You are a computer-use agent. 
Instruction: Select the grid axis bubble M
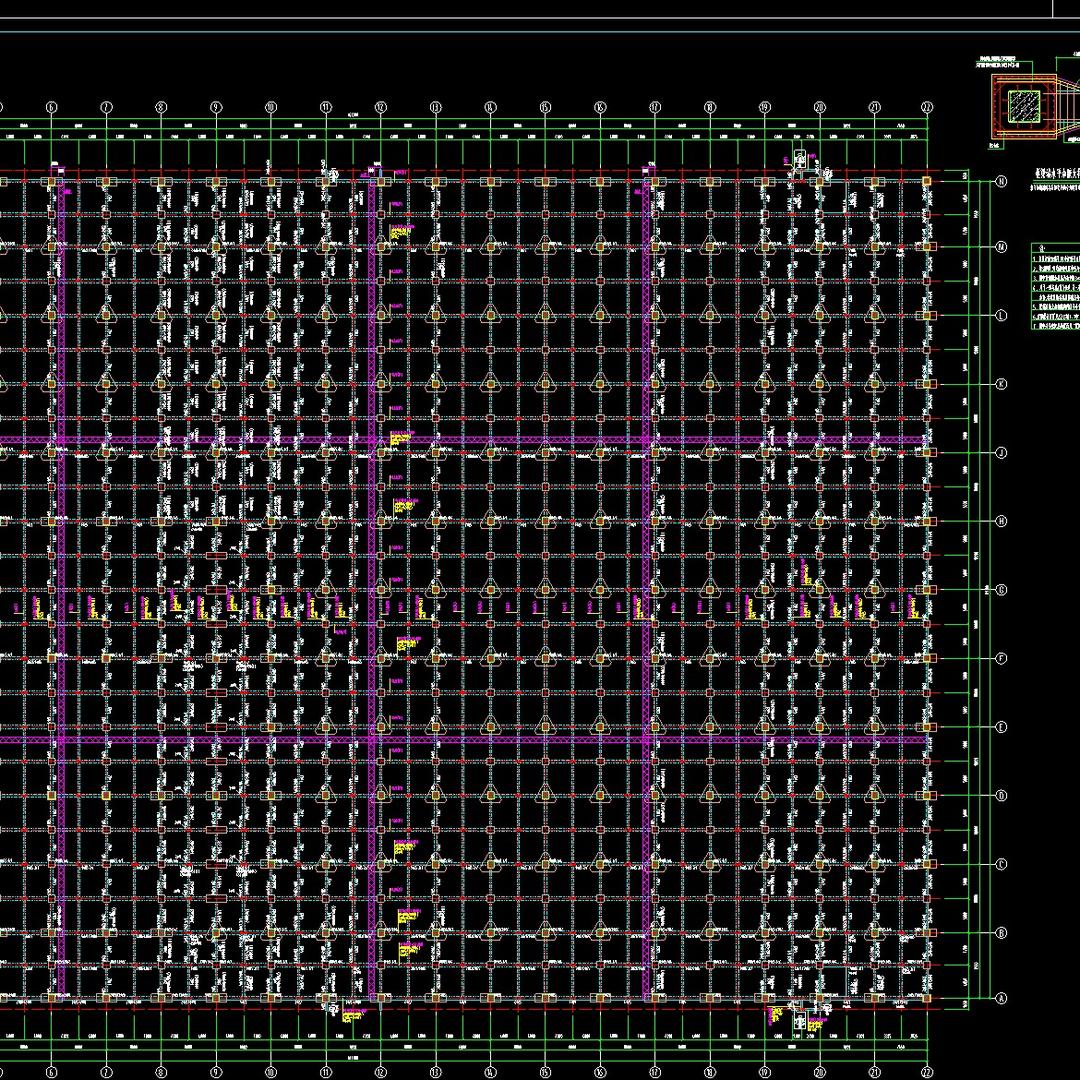[1000, 247]
